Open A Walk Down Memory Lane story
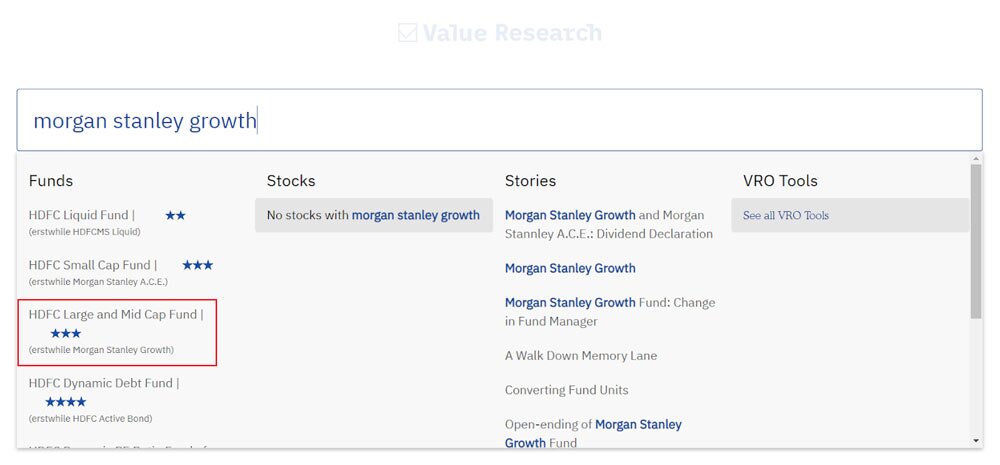1000x465 pixels. (x=581, y=356)
